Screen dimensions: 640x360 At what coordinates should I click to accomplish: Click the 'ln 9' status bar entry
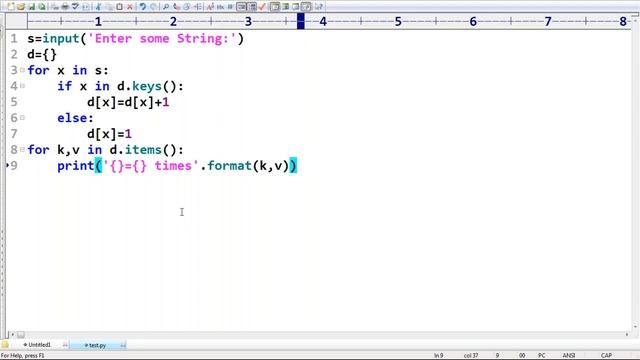(x=438, y=356)
